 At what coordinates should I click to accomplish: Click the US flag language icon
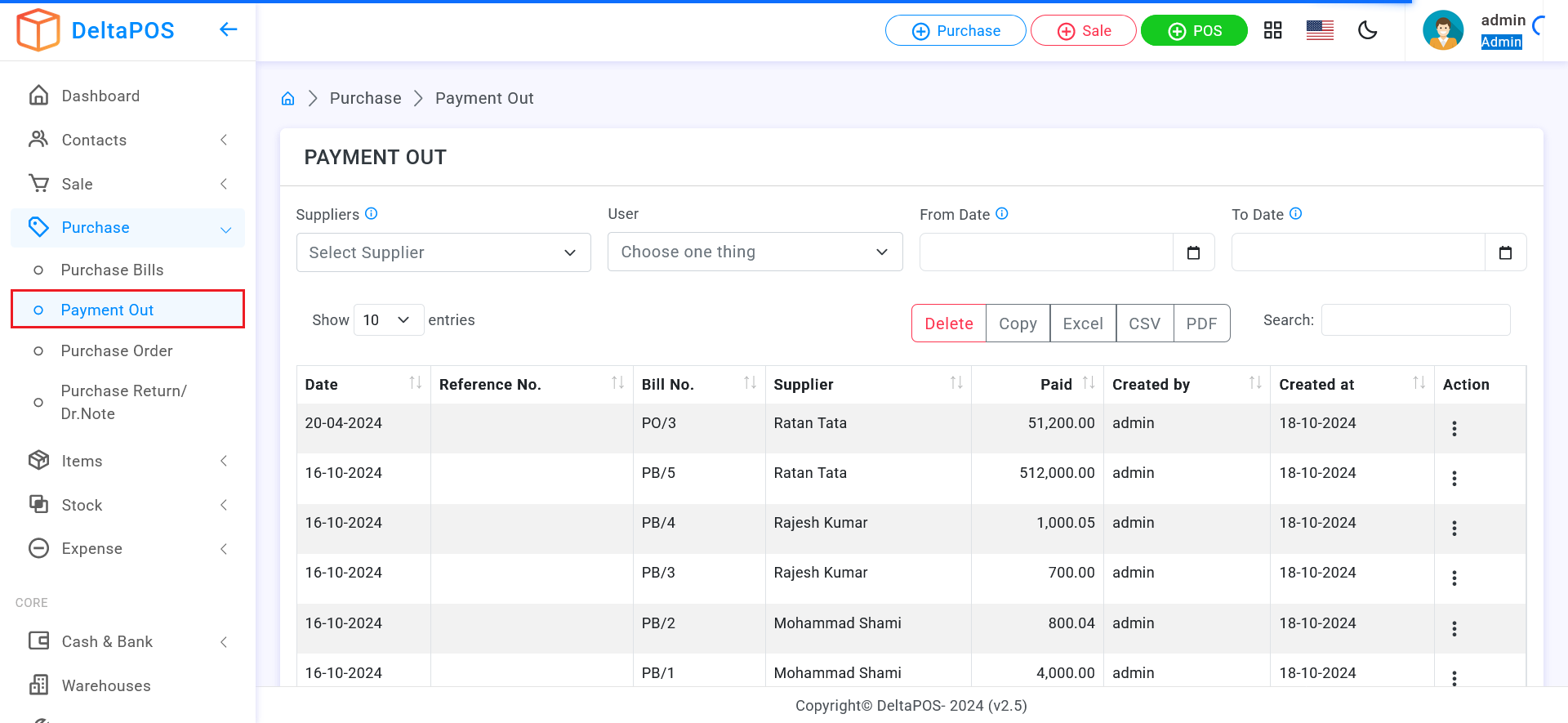[x=1320, y=31]
